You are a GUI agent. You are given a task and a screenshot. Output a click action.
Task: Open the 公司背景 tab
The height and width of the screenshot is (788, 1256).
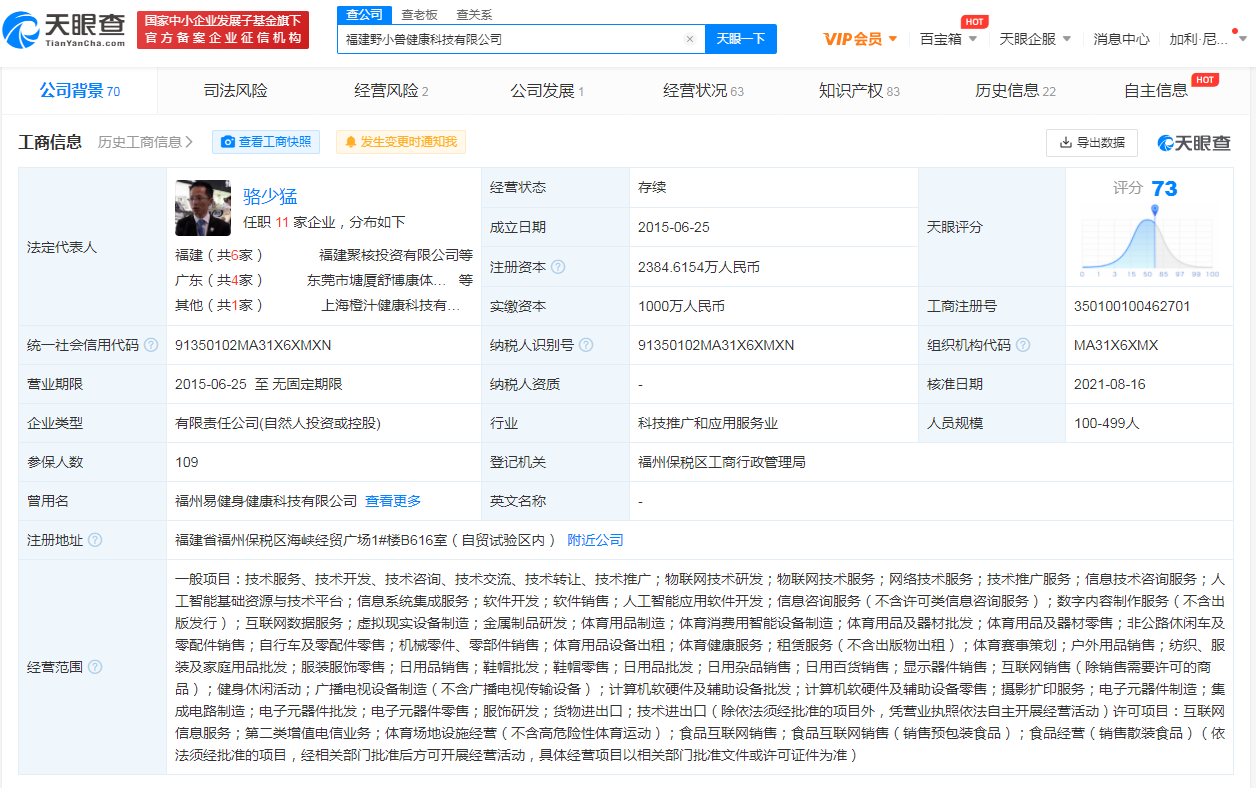[x=80, y=91]
